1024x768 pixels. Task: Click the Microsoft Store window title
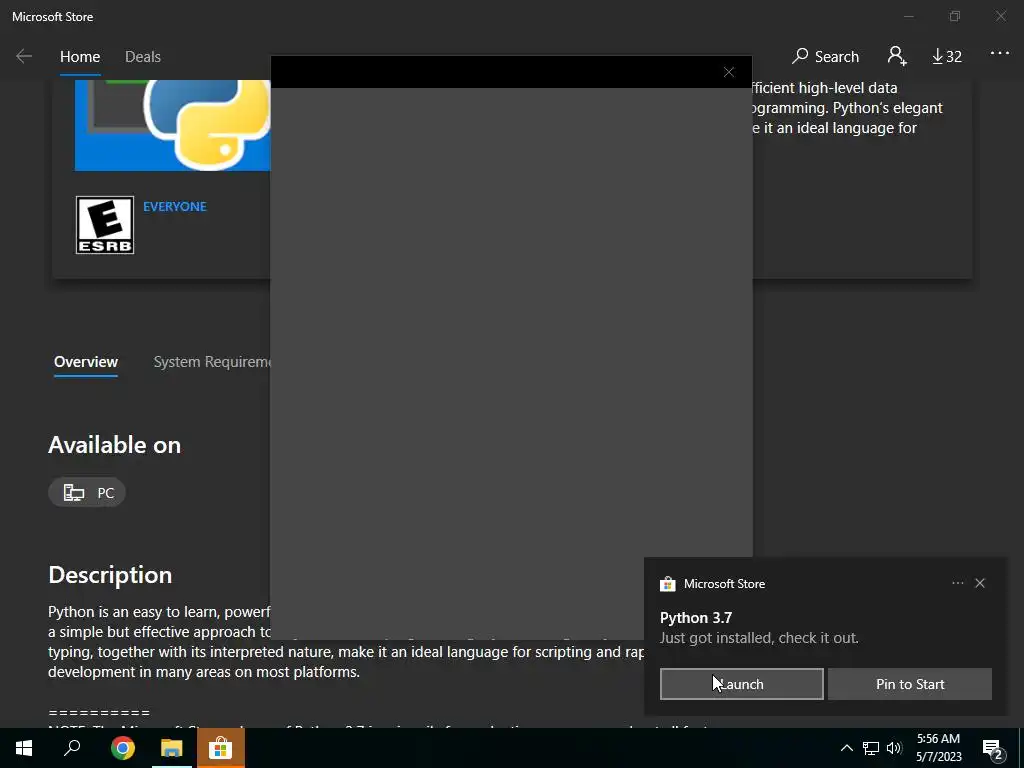click(x=52, y=17)
